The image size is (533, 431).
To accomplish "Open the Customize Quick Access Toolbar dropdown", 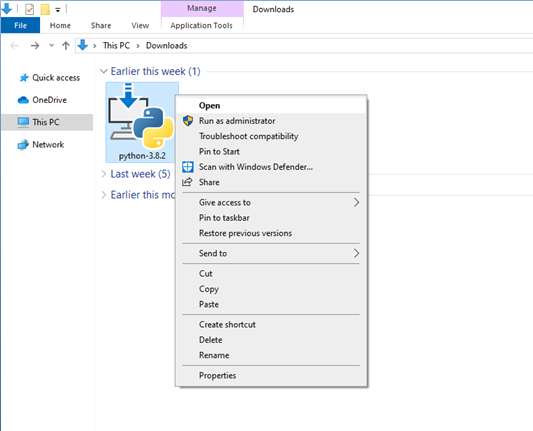I will 58,10.
